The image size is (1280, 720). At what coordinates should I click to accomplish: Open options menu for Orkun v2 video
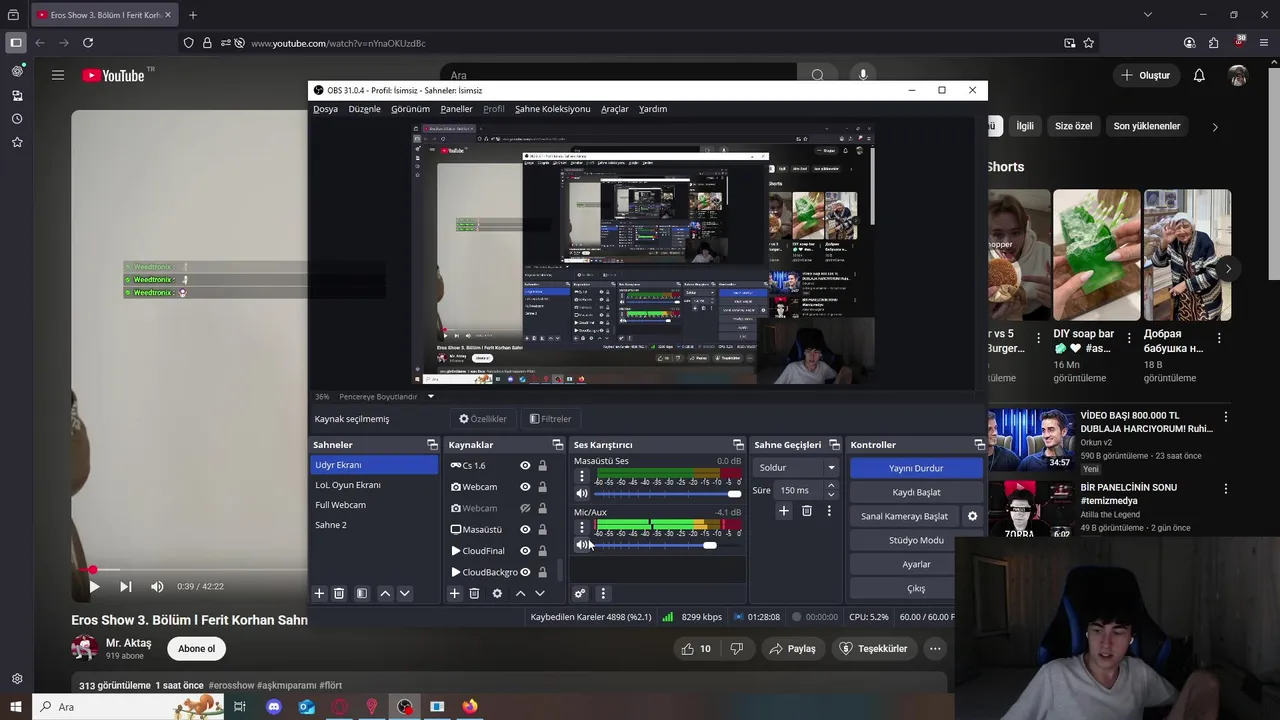point(1226,416)
